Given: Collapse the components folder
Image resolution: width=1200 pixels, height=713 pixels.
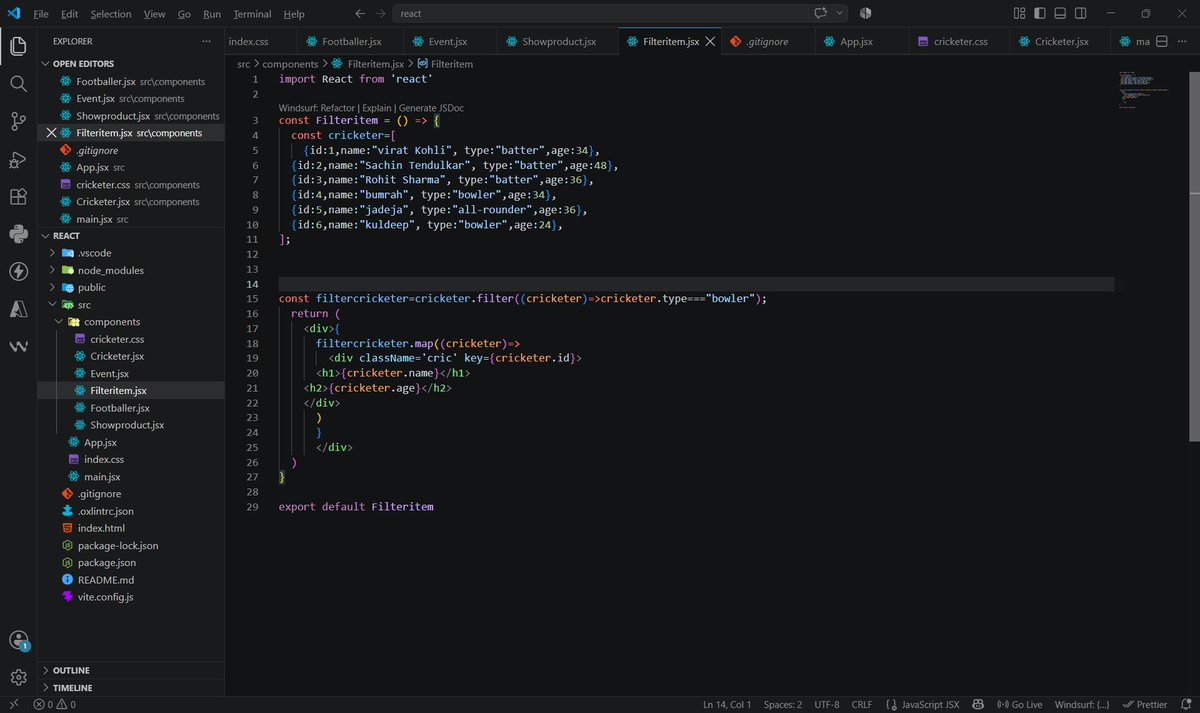Looking at the screenshot, I should 60,322.
